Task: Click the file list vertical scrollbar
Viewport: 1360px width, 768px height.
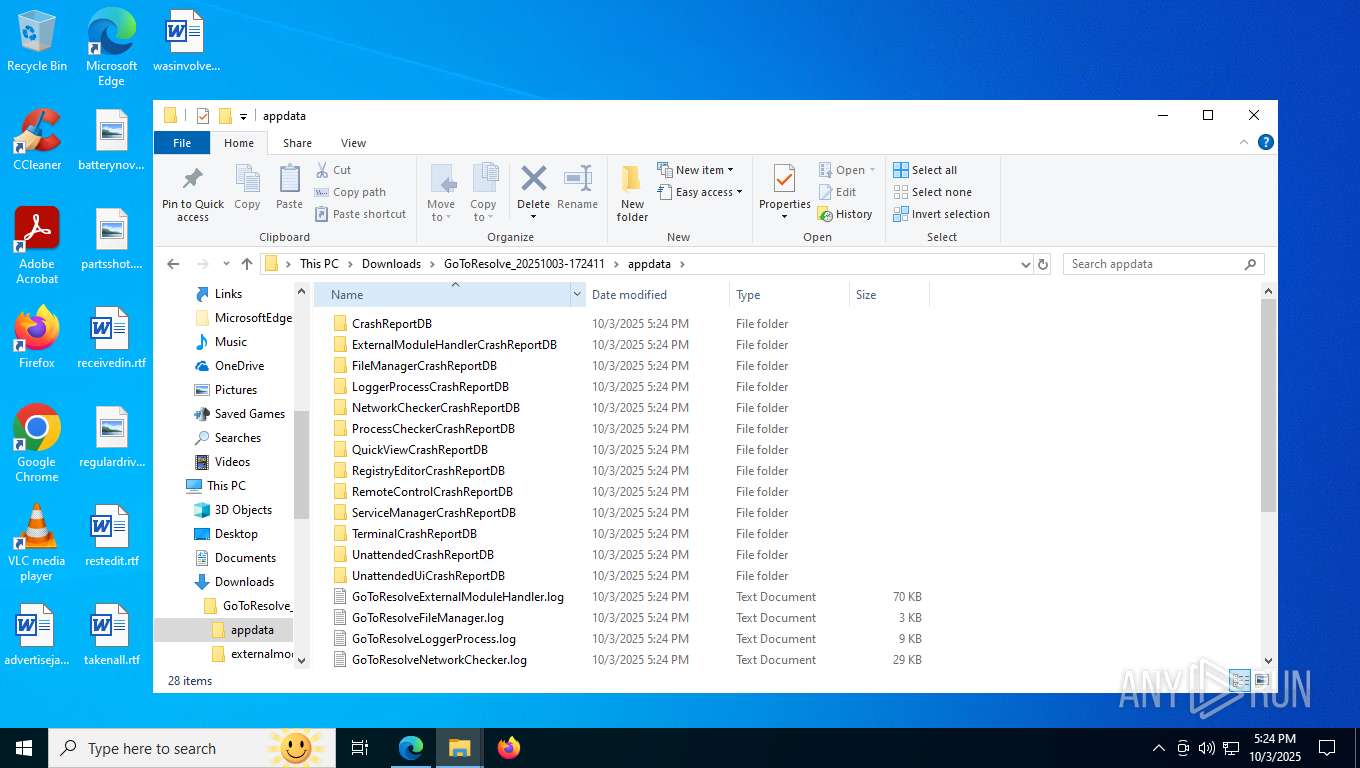Action: (x=1269, y=405)
